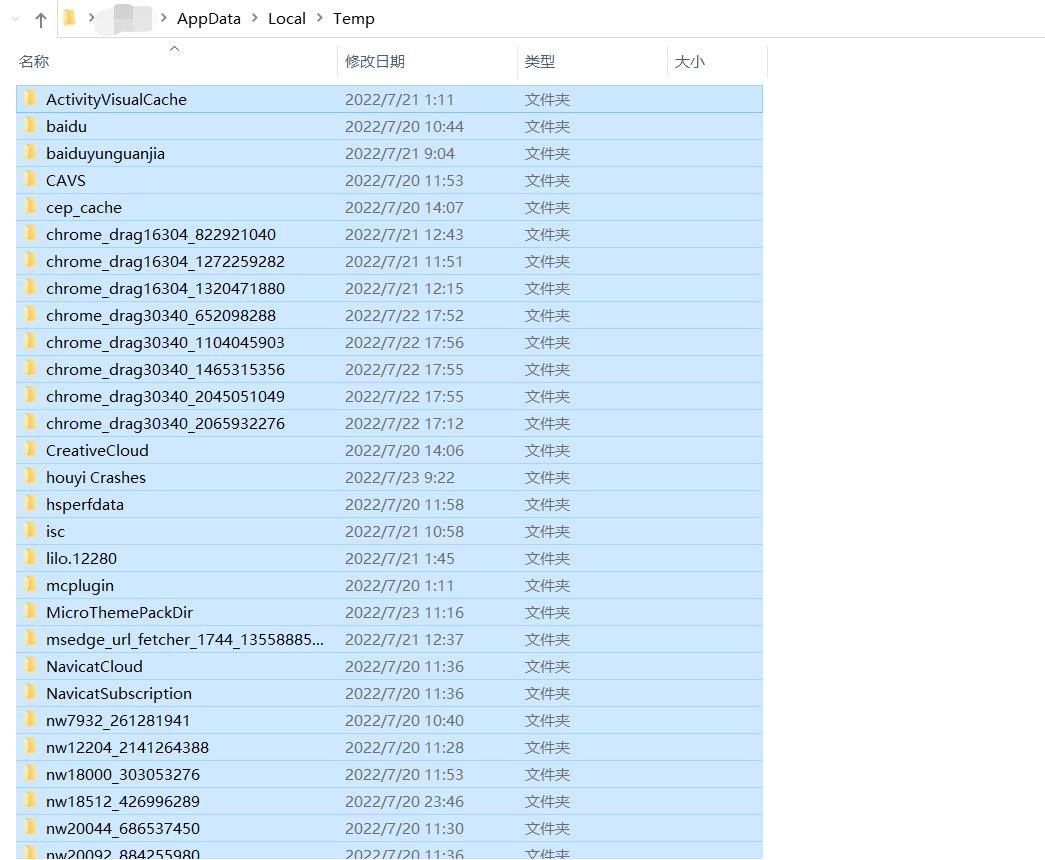Open recent locations dropdown arrow

[15, 19]
